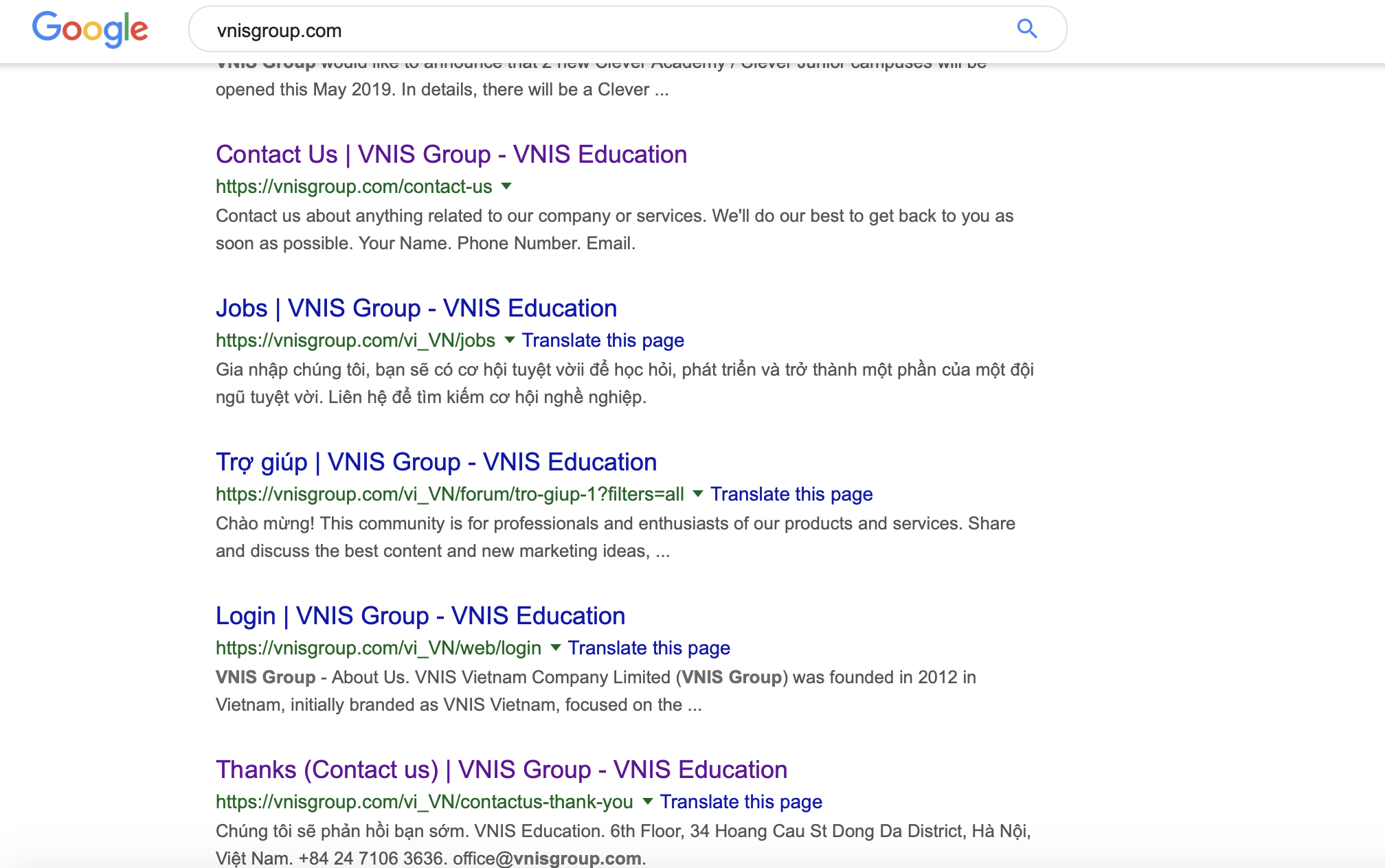Screen dimensions: 1385x868
Task: Expand the arrow after the tro-giup-1 forum URL
Action: click(x=698, y=494)
